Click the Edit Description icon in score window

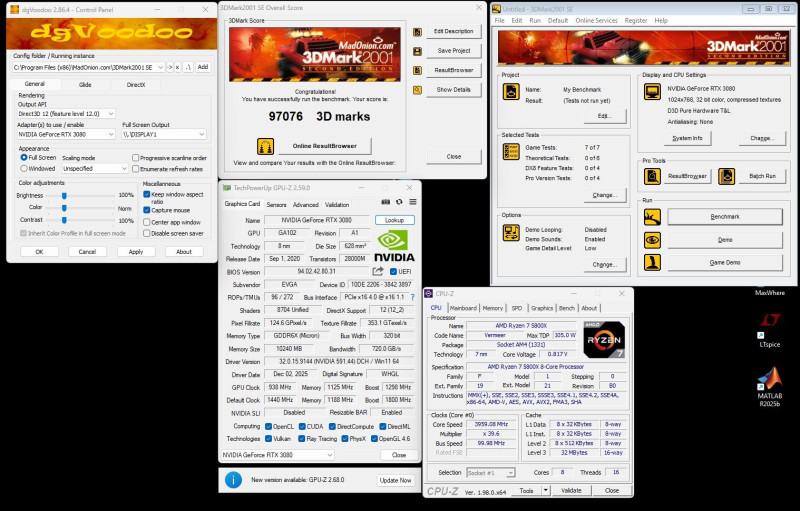pos(417,32)
